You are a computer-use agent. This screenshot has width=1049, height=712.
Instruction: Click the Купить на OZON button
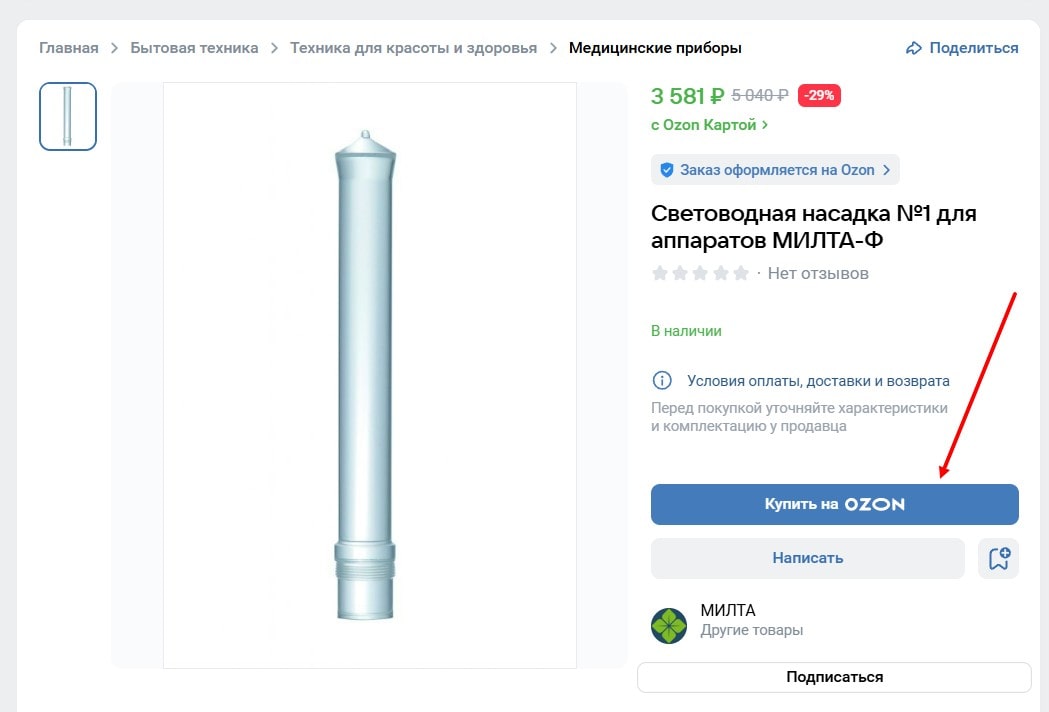[x=834, y=504]
